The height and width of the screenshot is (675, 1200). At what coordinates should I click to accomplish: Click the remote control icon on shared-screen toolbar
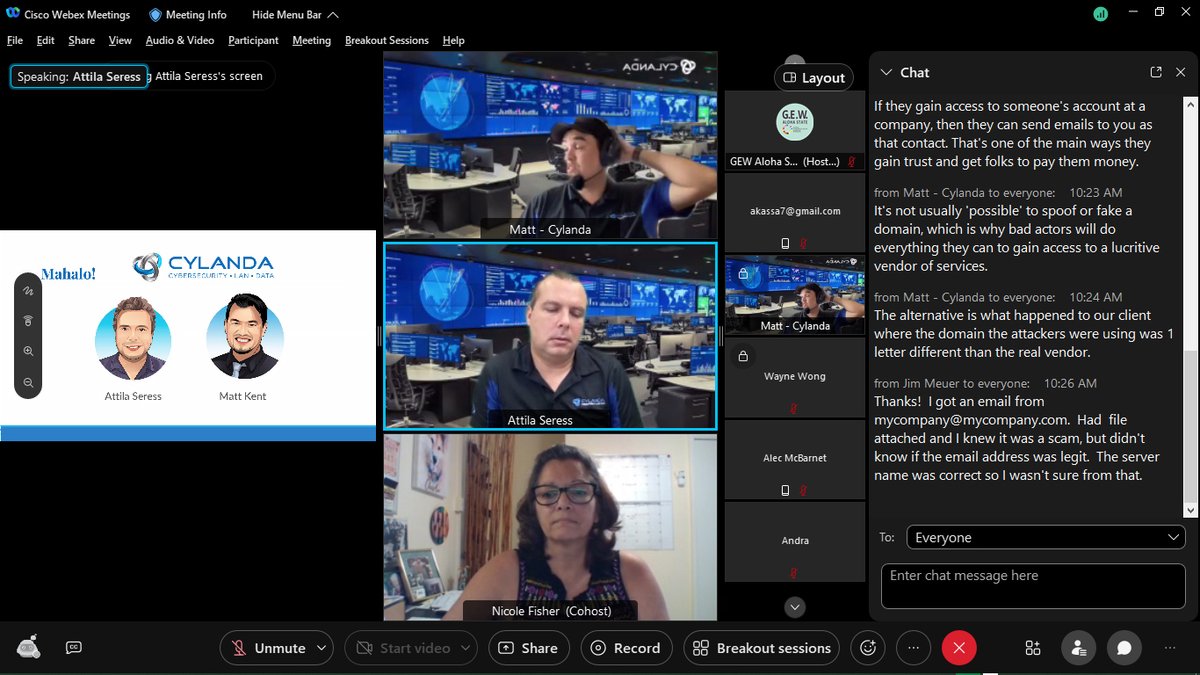(x=28, y=321)
